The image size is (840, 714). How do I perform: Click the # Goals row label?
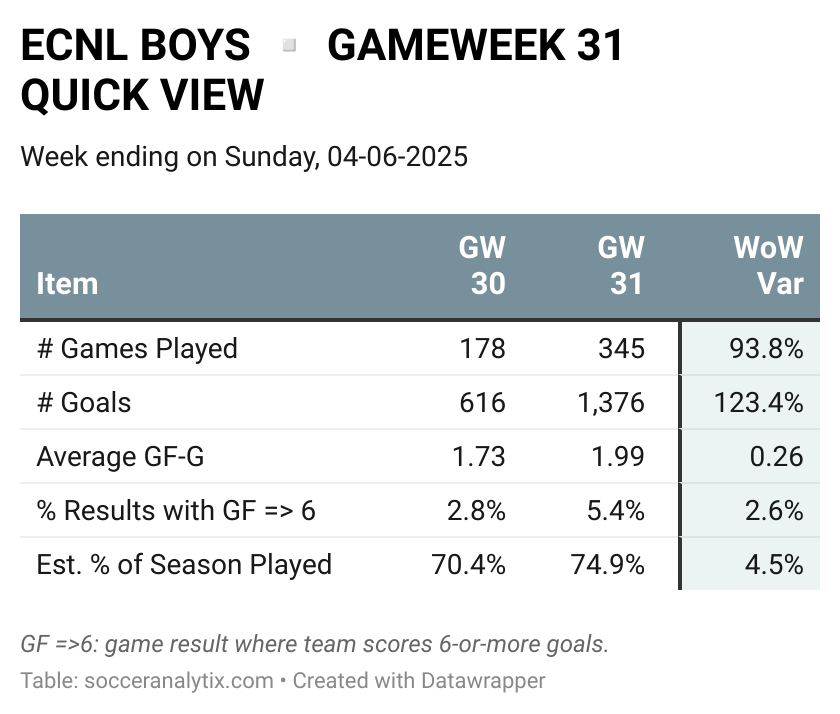point(84,402)
